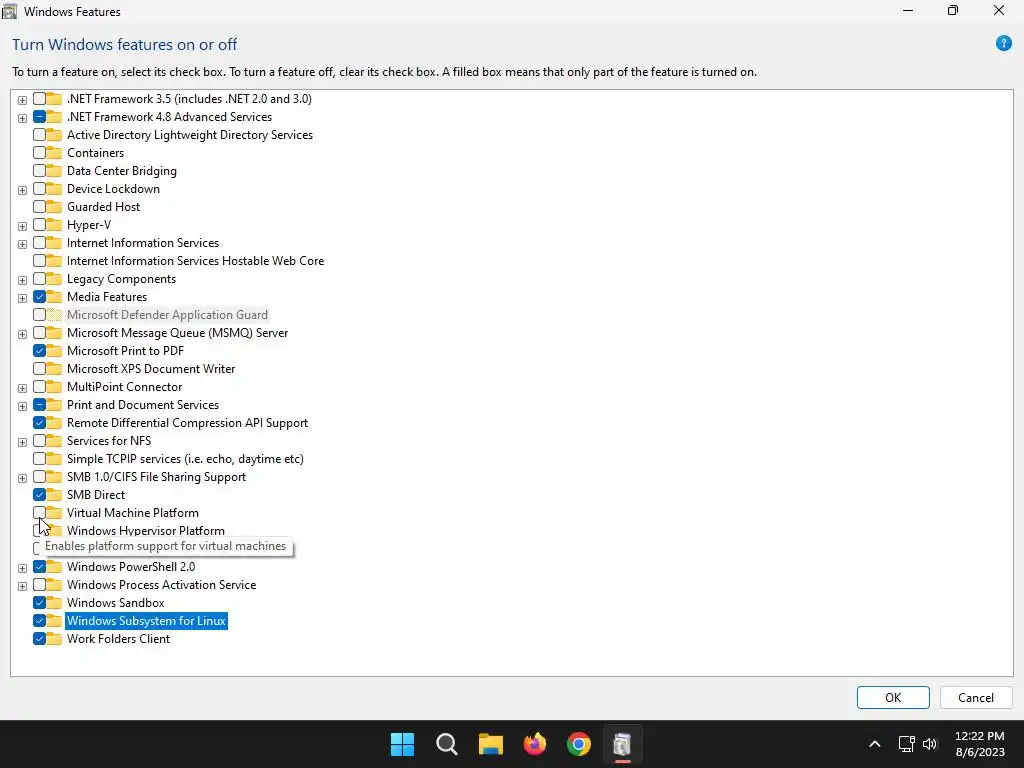Click folder icon beside Data Center Bridging
Viewport: 1024px width, 768px height.
coord(54,171)
